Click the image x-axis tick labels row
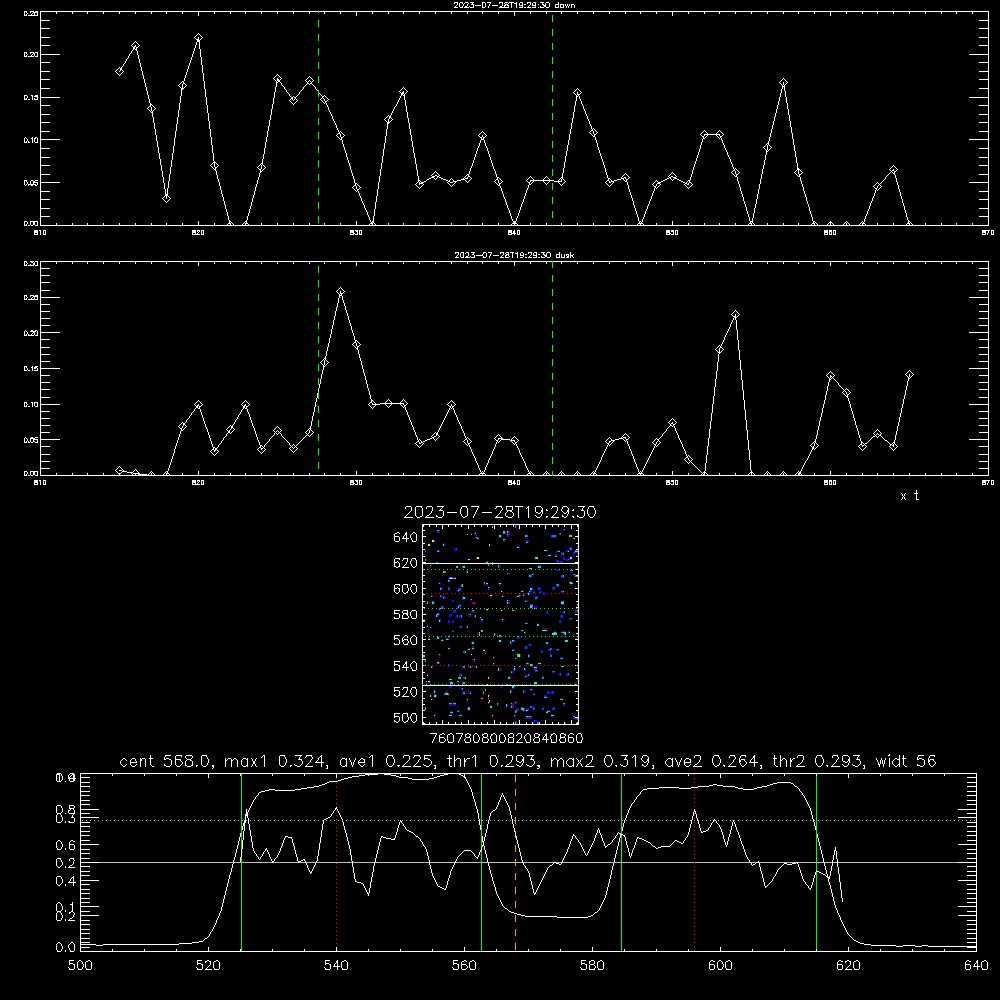 tap(506, 738)
